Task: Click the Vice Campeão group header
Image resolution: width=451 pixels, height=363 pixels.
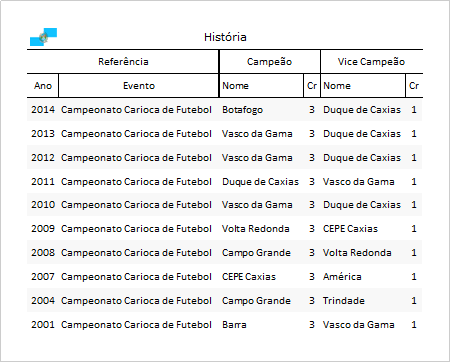Action: coord(371,62)
